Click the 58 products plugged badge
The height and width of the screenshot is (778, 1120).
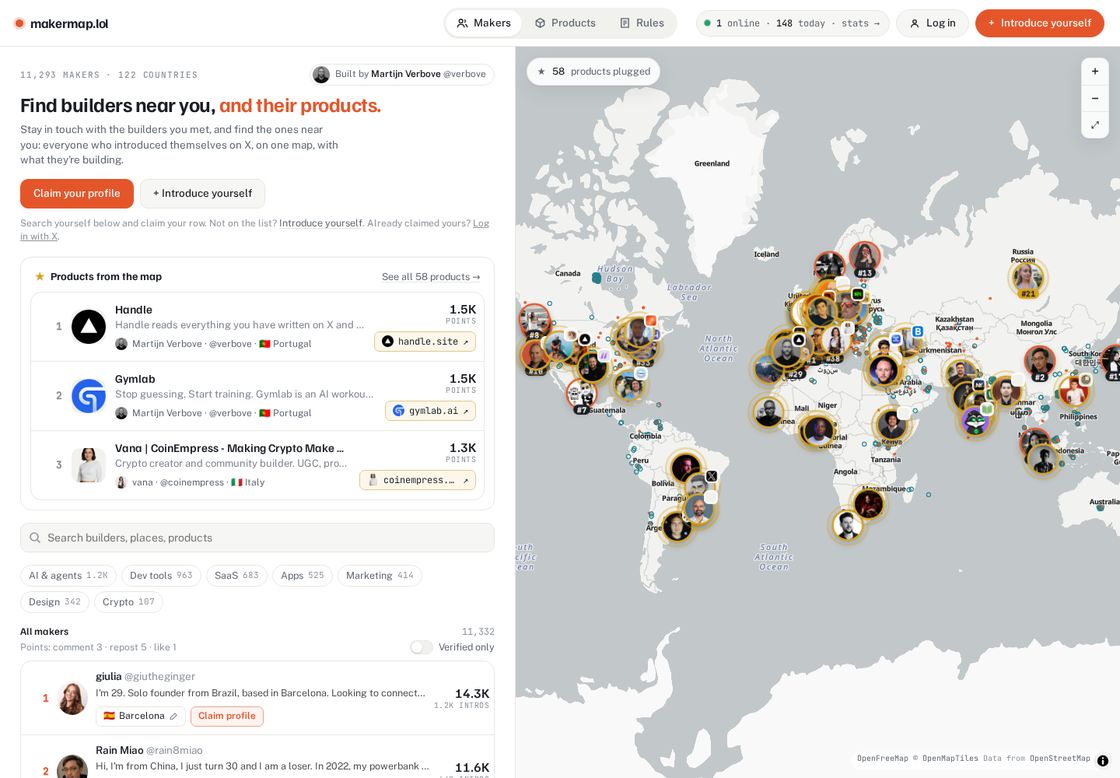(x=594, y=71)
